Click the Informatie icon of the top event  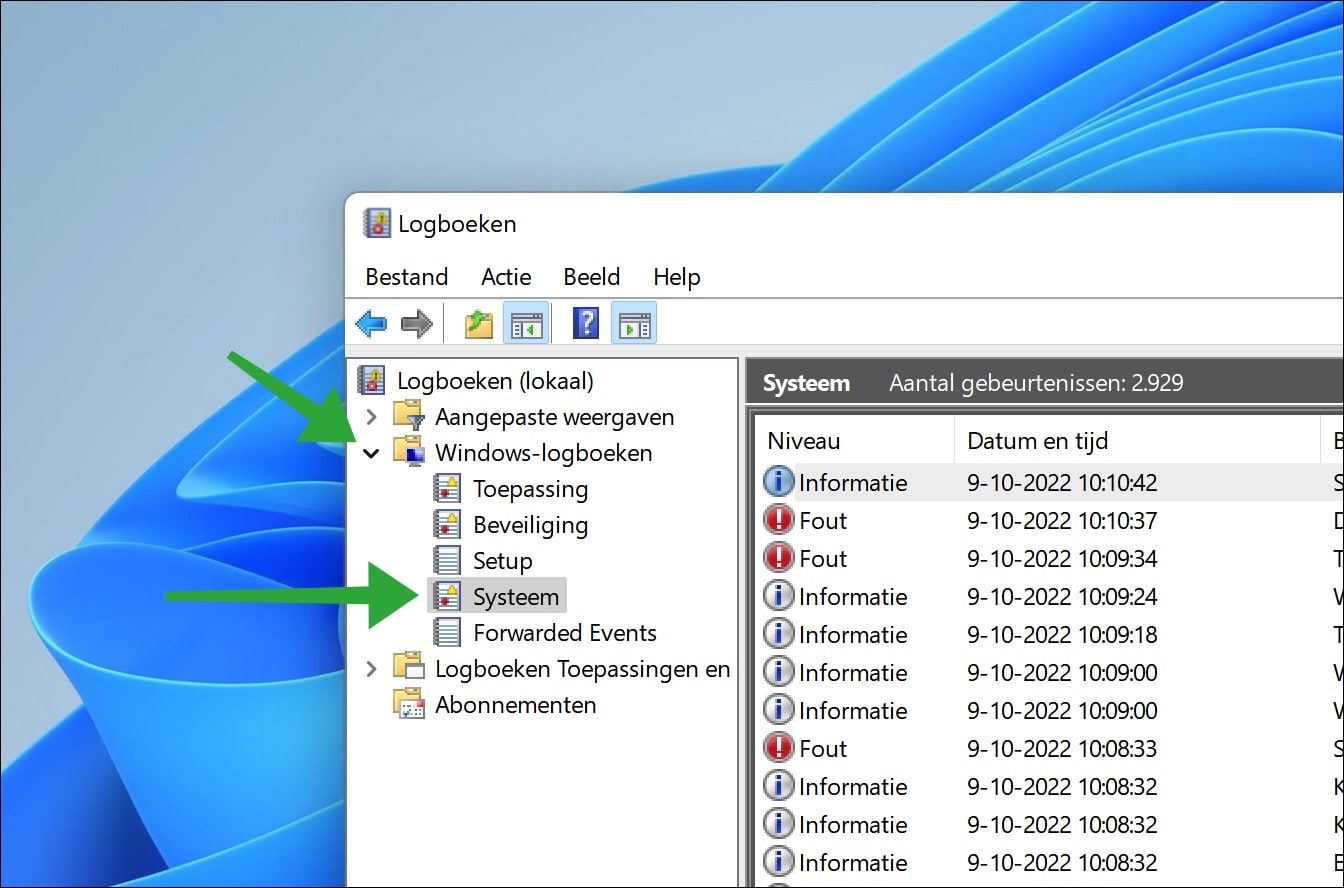tap(779, 481)
